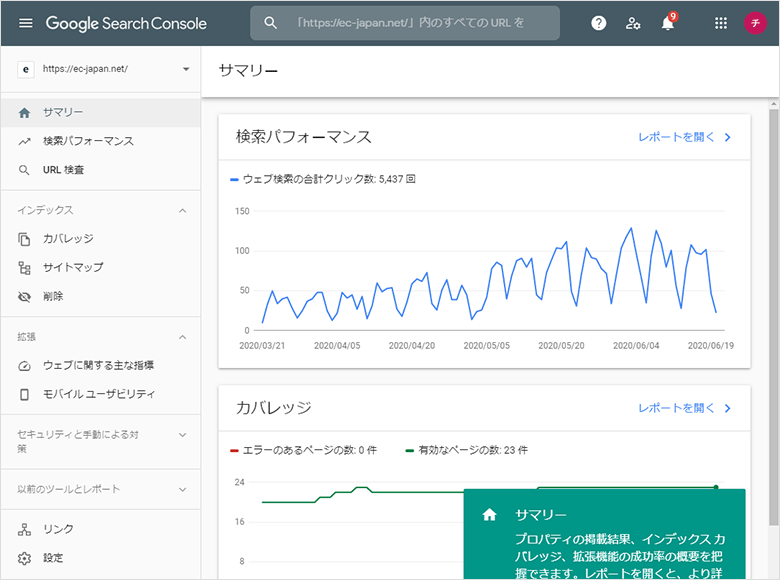Click the 2020/03/21 axis date label
Screen dimensions: 780x580
(262, 346)
